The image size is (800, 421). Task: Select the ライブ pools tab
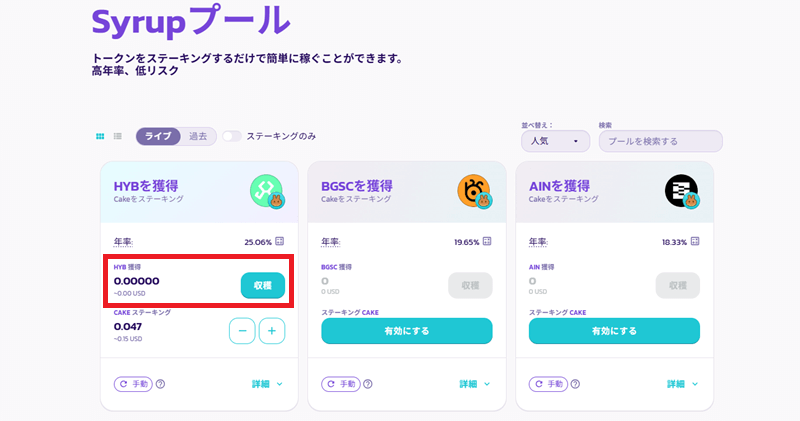click(158, 136)
